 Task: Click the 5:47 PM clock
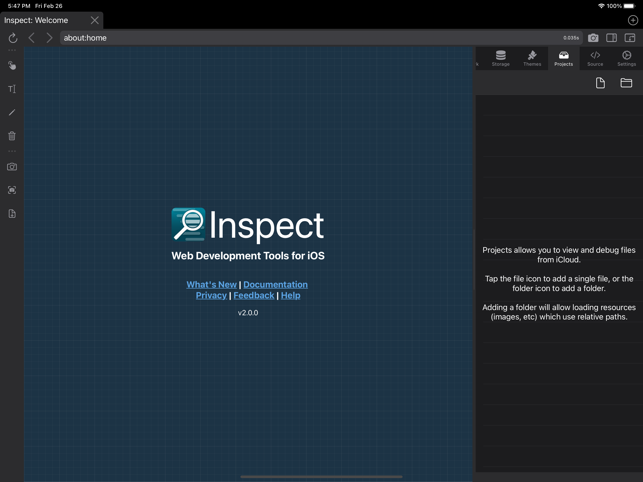click(x=19, y=6)
